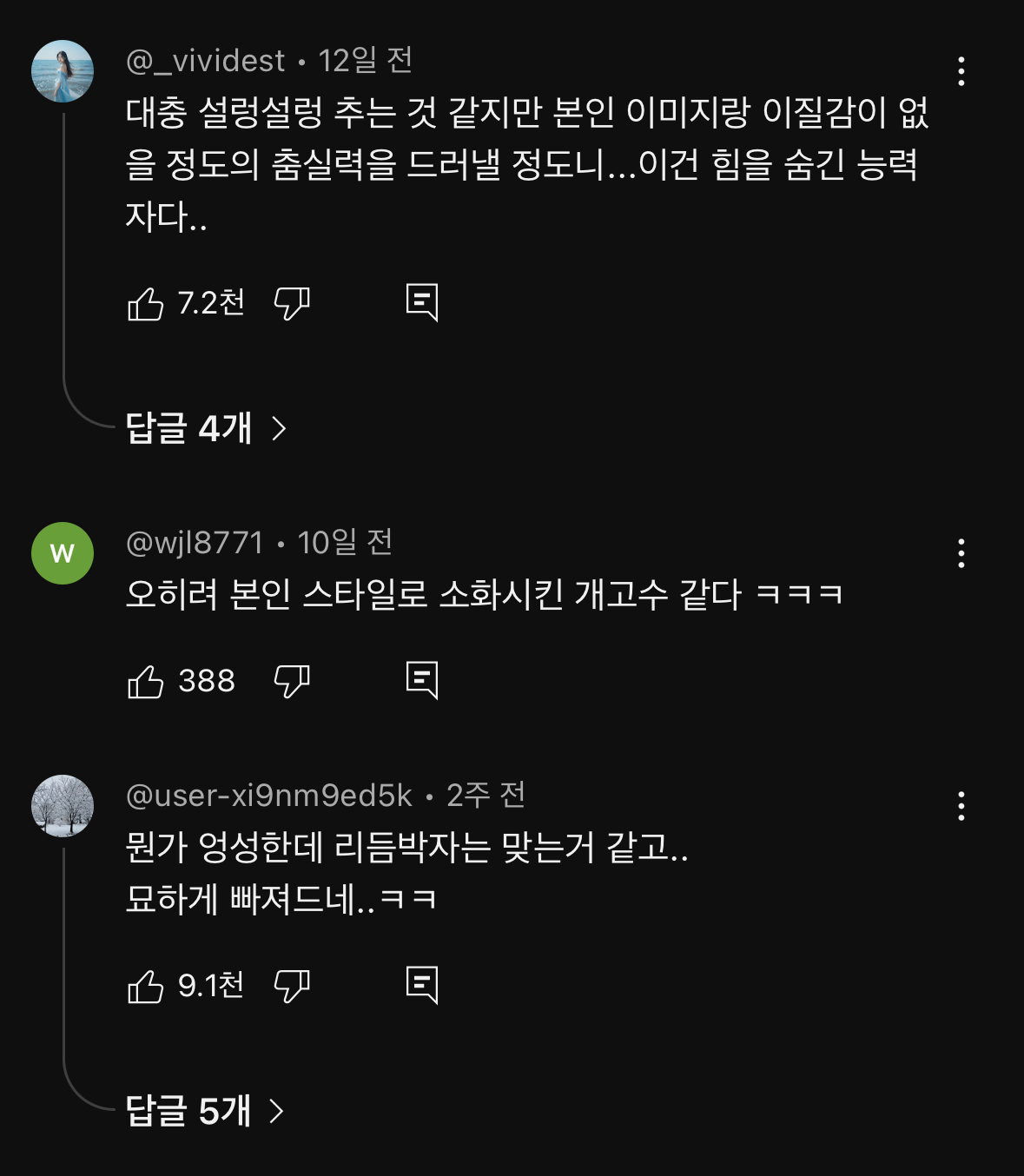Open more options for @user-xi9nm9ed5k comment
Image resolution: width=1024 pixels, height=1176 pixels.
[961, 806]
